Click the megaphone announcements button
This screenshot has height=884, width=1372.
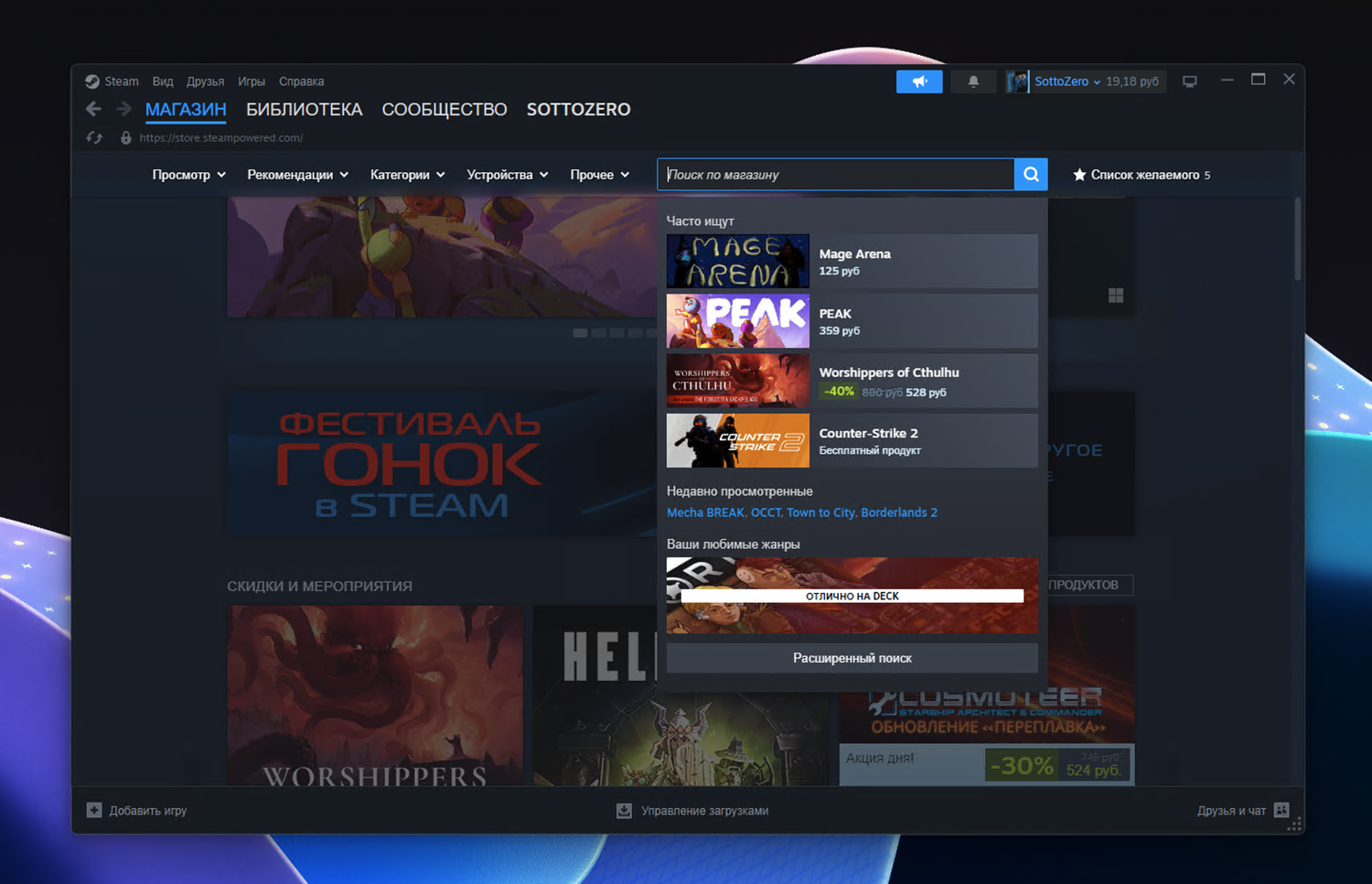click(919, 81)
